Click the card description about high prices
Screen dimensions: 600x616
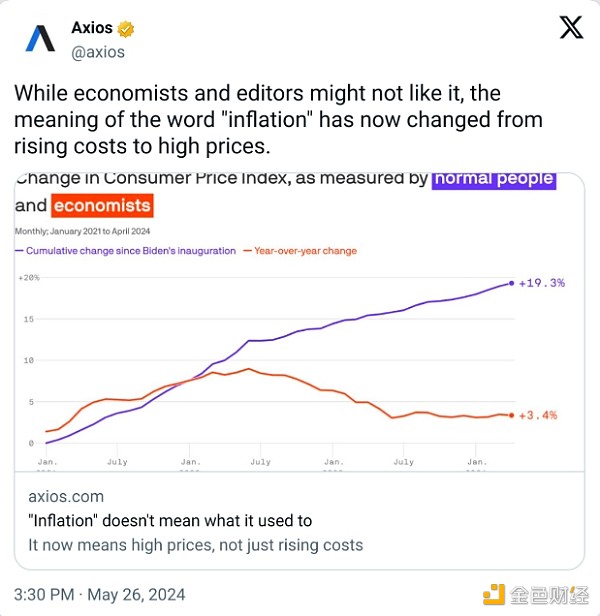(x=196, y=545)
